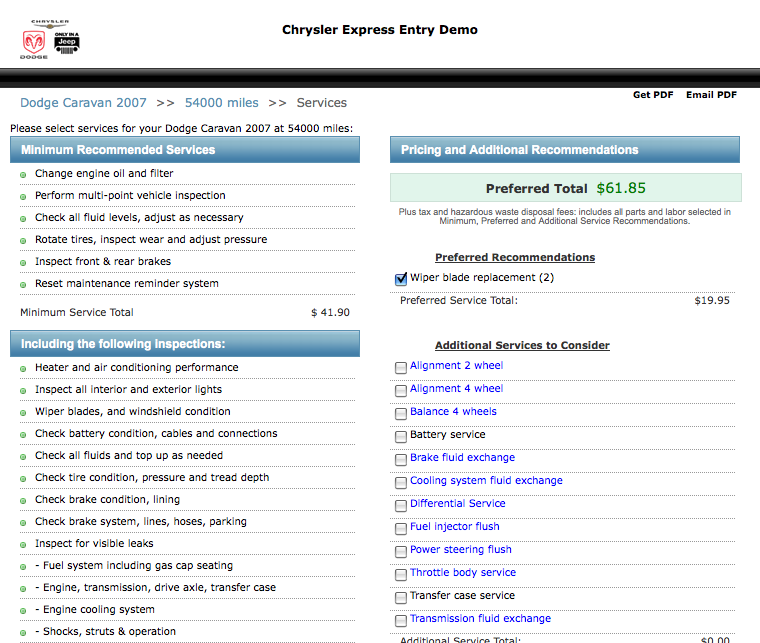Tick the Differential Service checkbox
Image resolution: width=760 pixels, height=643 pixels.
401,506
